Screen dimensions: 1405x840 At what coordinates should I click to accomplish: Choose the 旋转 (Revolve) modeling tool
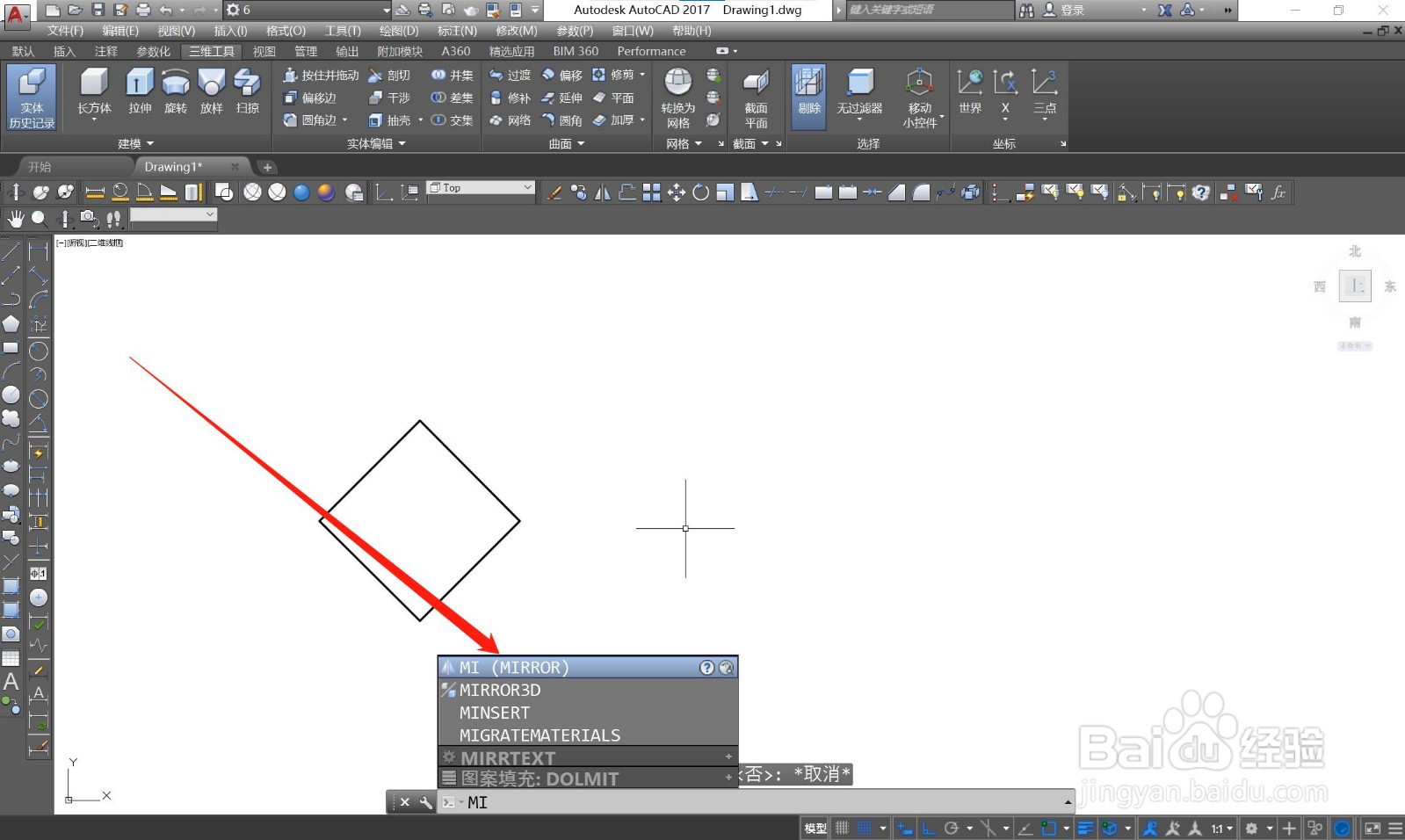pos(176,91)
